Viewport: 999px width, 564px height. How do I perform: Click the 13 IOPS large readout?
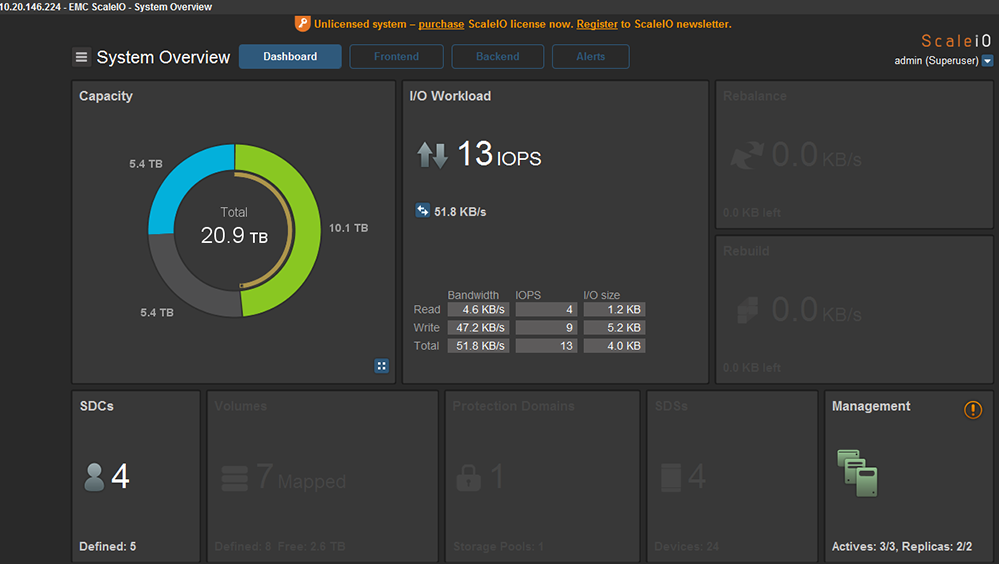[499, 154]
